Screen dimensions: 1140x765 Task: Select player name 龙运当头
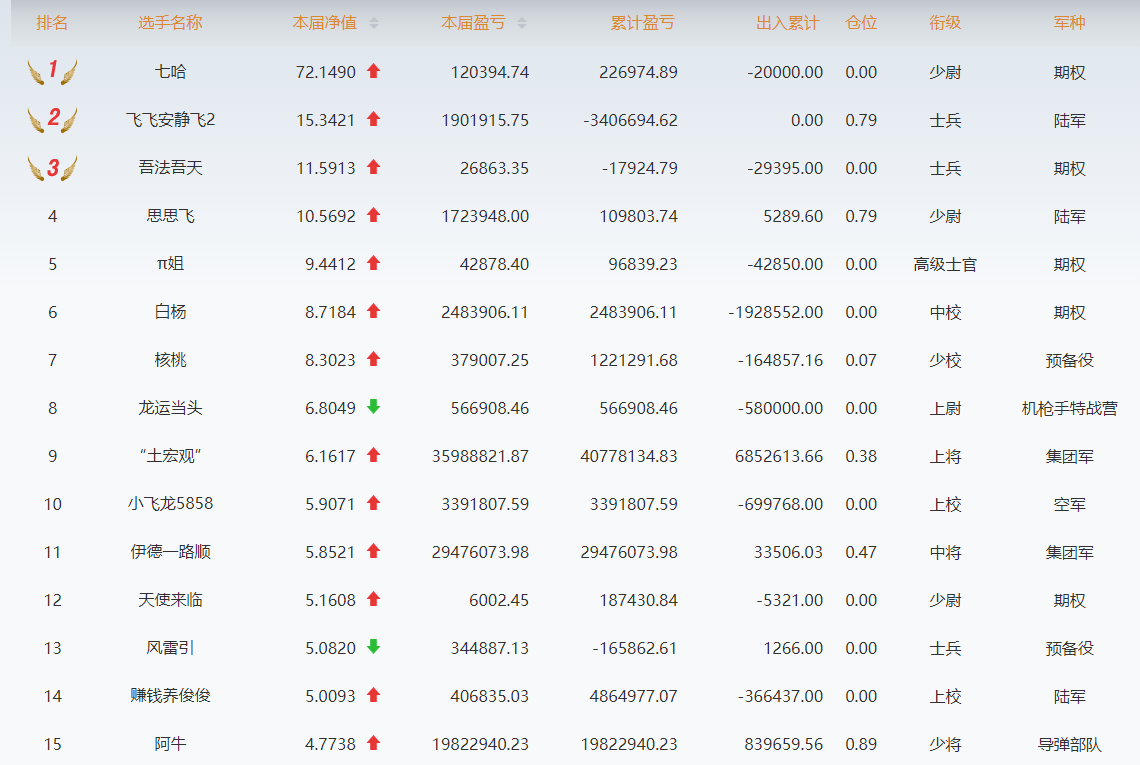[170, 407]
